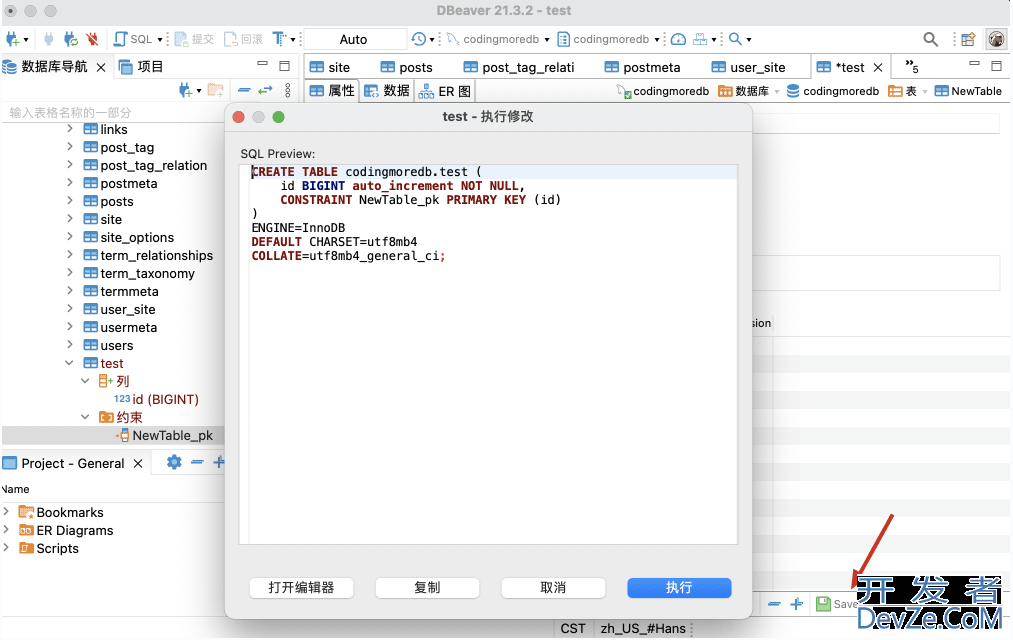Switch to the site editor tab

point(329,67)
